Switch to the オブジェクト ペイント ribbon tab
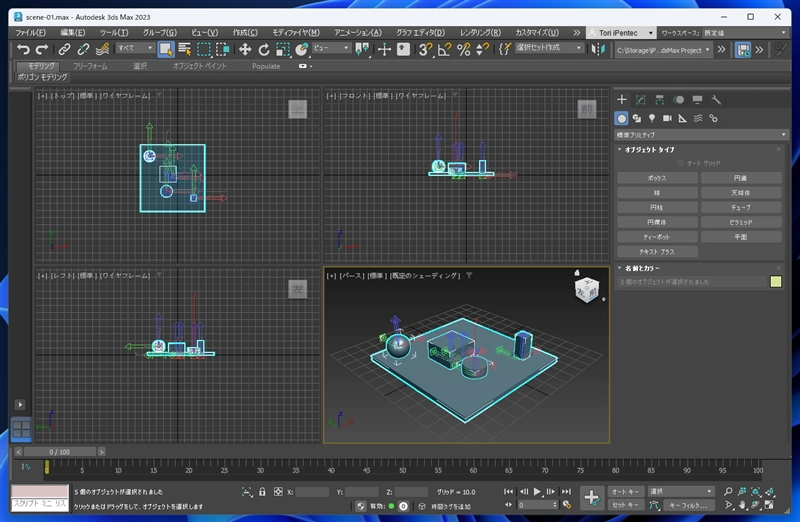 pyautogui.click(x=199, y=66)
